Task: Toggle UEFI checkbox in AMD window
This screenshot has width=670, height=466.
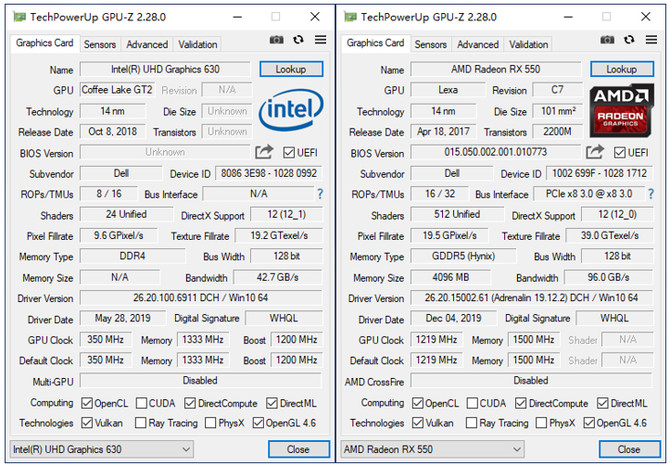Action: click(620, 152)
